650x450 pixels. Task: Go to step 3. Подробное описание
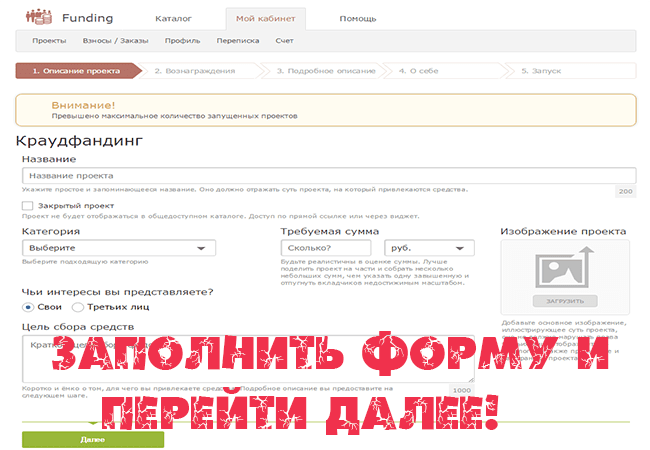point(326,71)
